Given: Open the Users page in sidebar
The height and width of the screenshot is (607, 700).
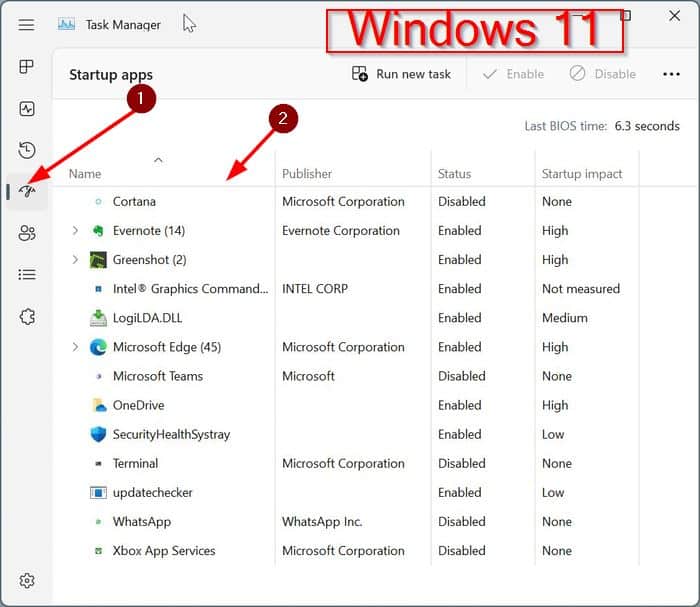Looking at the screenshot, I should click(x=27, y=233).
